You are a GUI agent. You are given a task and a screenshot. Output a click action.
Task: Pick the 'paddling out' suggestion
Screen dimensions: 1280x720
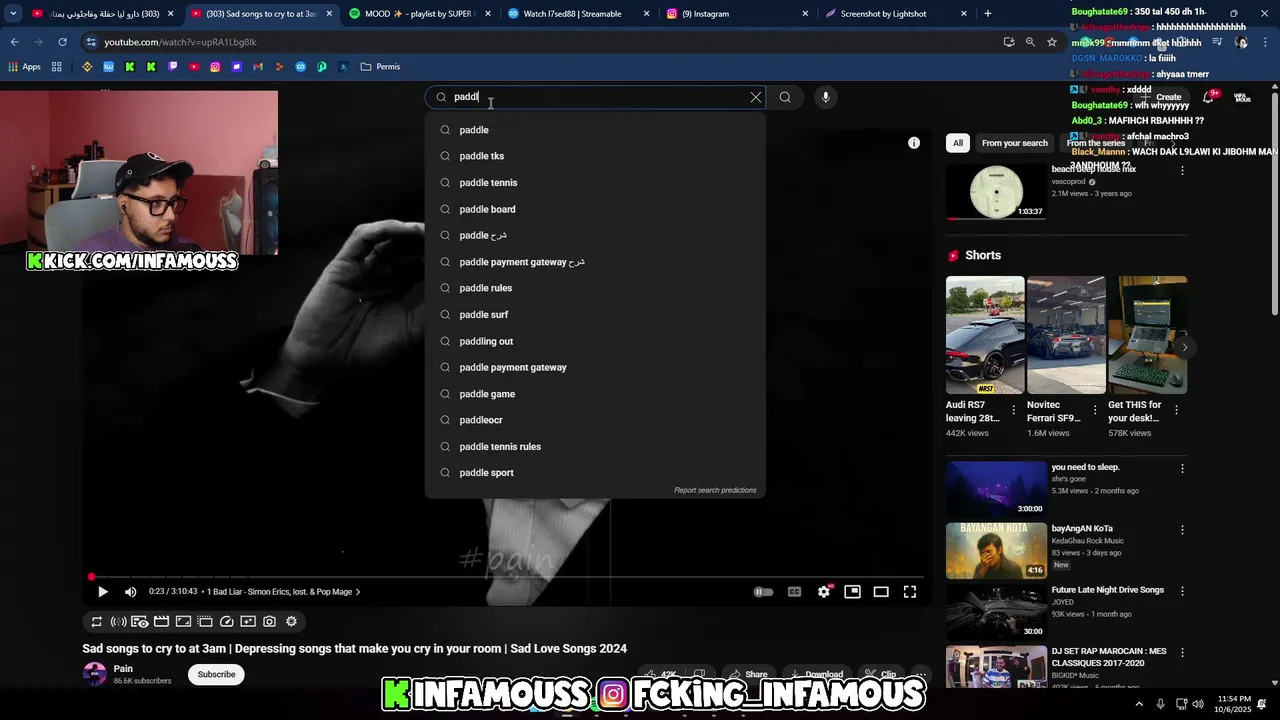click(x=595, y=341)
